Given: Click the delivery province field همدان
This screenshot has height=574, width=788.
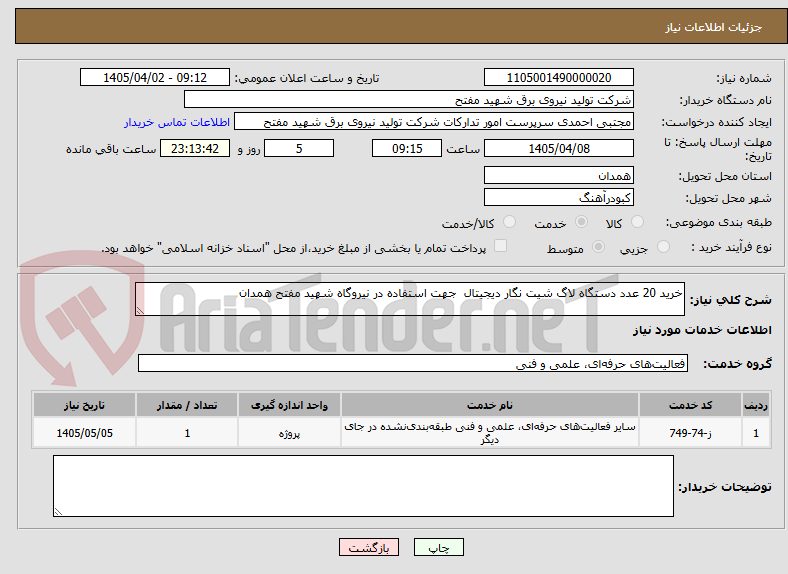Looking at the screenshot, I should click(x=558, y=175).
